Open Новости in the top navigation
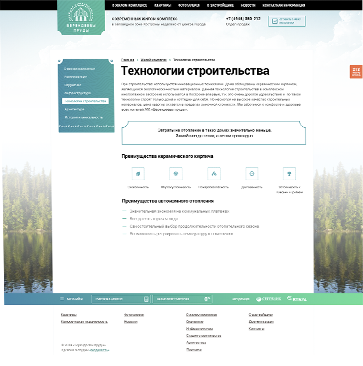The height and width of the screenshot is (366, 363). coord(248,5)
